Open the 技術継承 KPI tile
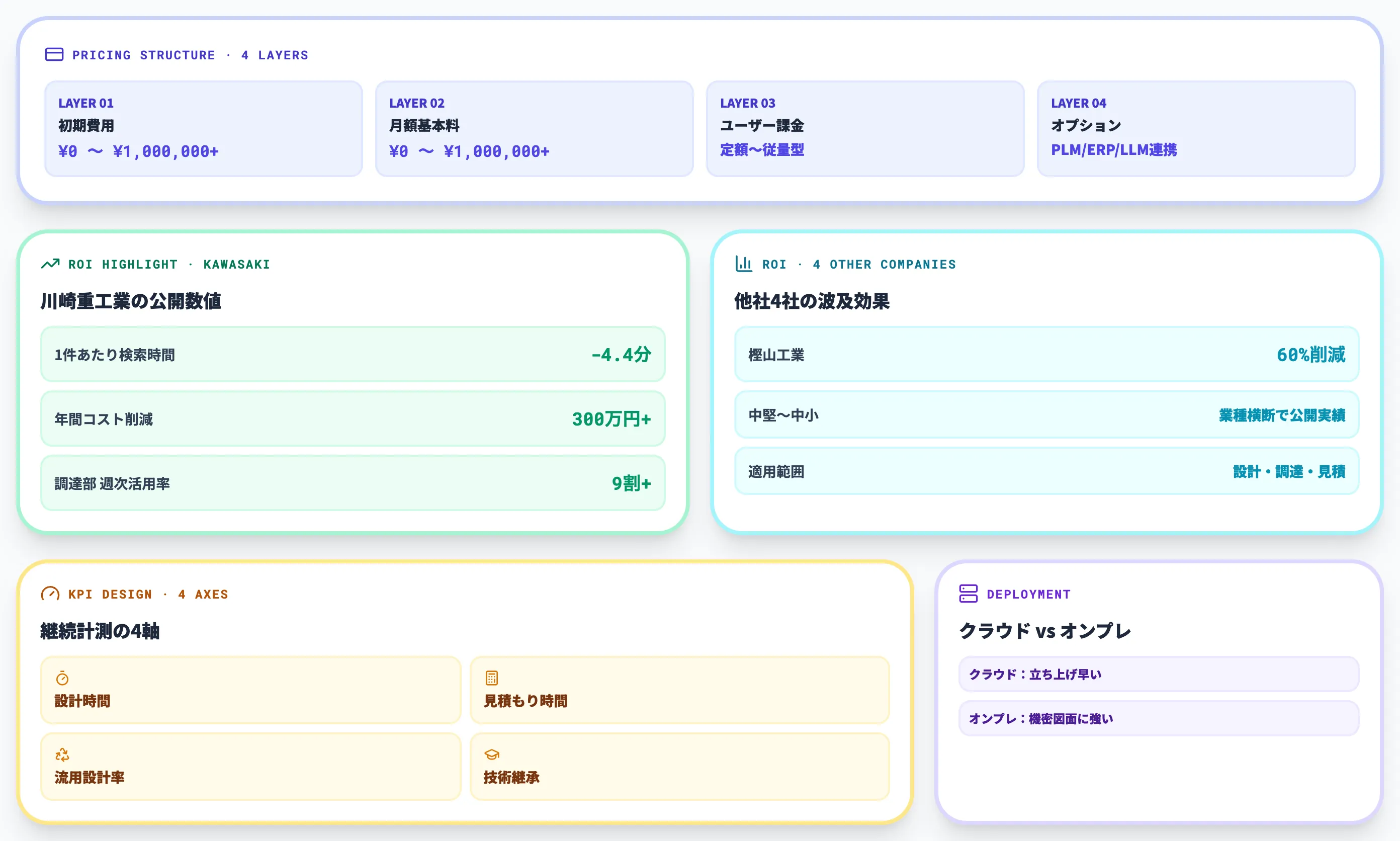The height and width of the screenshot is (841, 1400). pyautogui.click(x=679, y=767)
